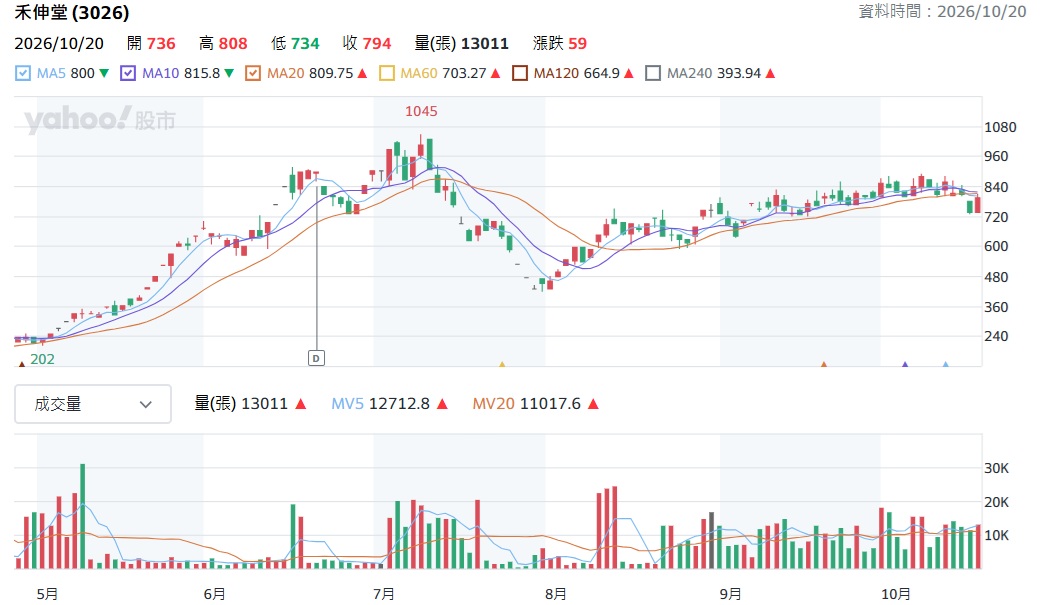Click the gray highlighted volume bar before September

(712, 540)
